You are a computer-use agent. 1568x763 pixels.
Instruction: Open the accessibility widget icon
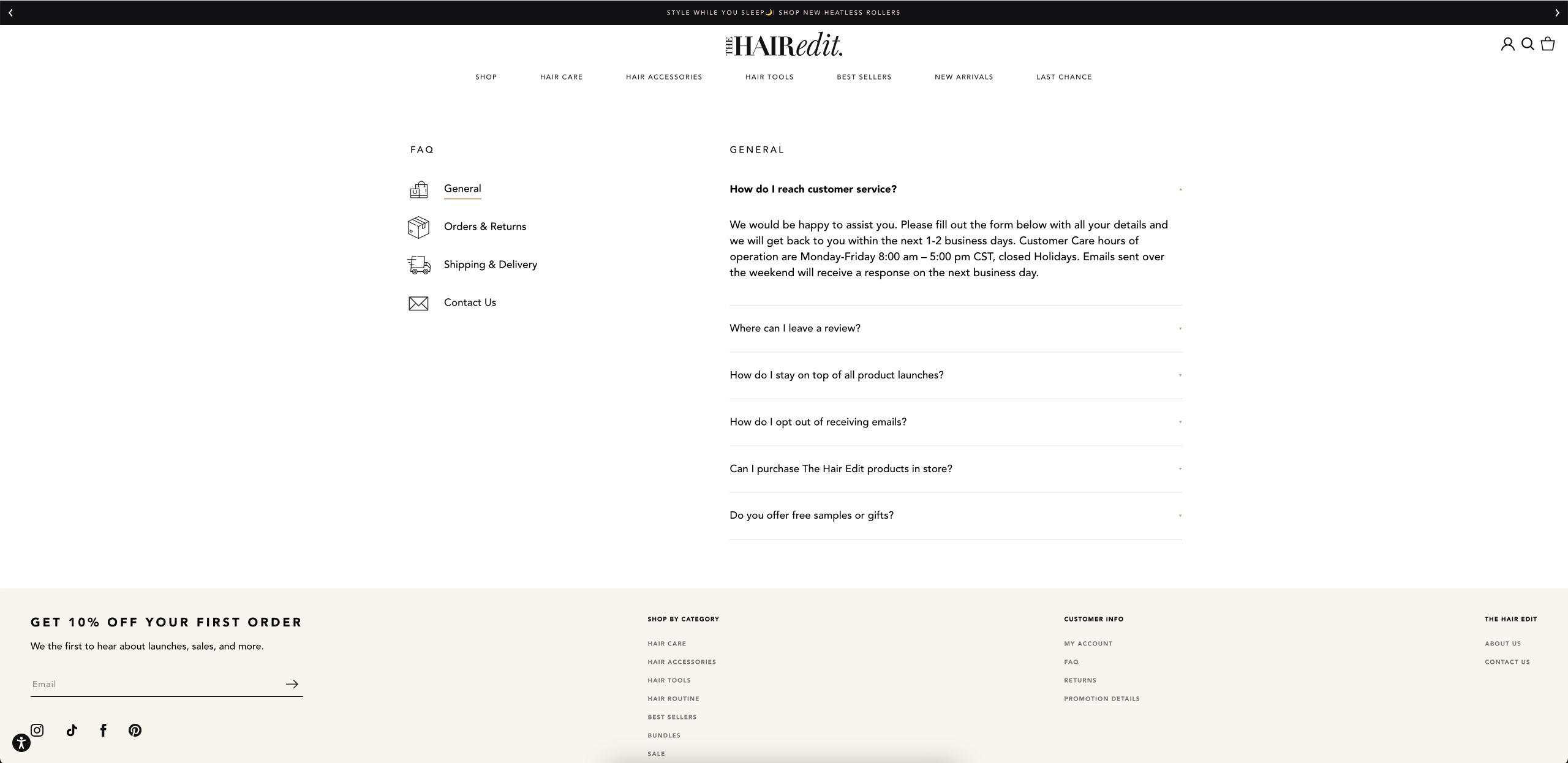tap(21, 743)
